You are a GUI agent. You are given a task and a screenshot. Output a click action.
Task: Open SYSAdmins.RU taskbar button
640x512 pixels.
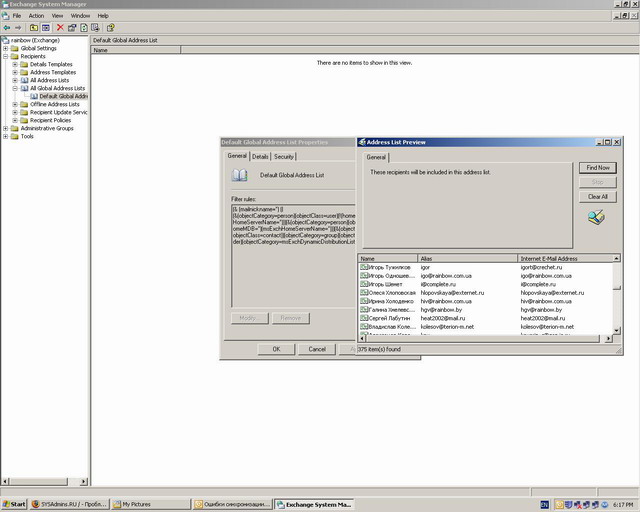click(x=70, y=505)
